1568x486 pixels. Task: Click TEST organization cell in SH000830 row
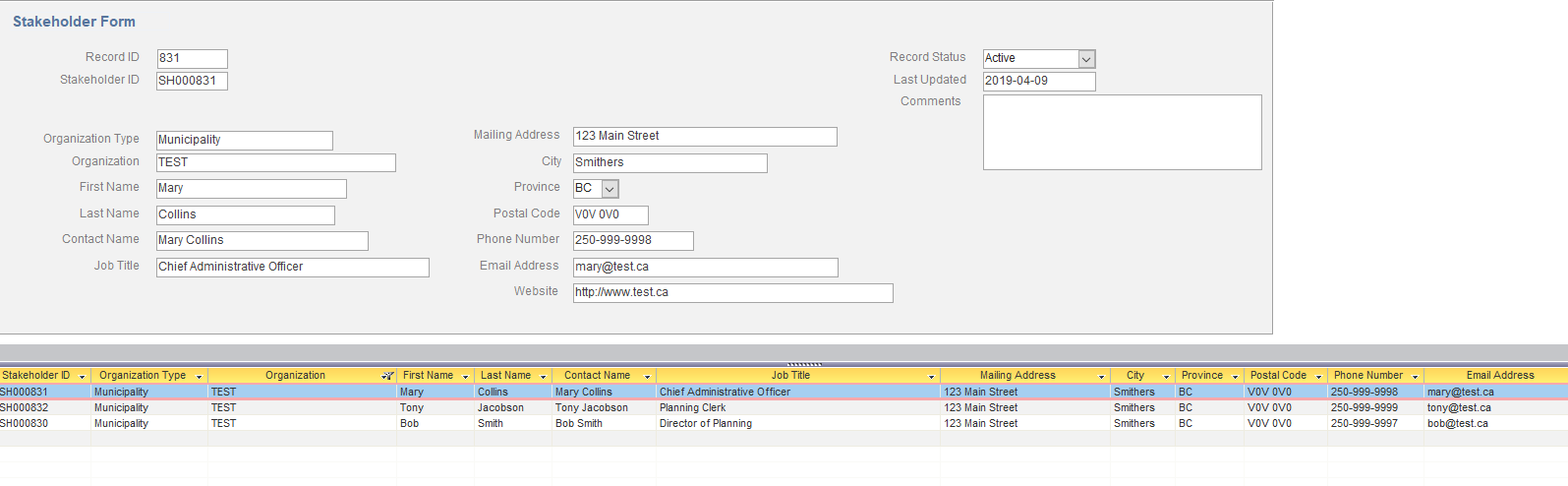tap(302, 423)
